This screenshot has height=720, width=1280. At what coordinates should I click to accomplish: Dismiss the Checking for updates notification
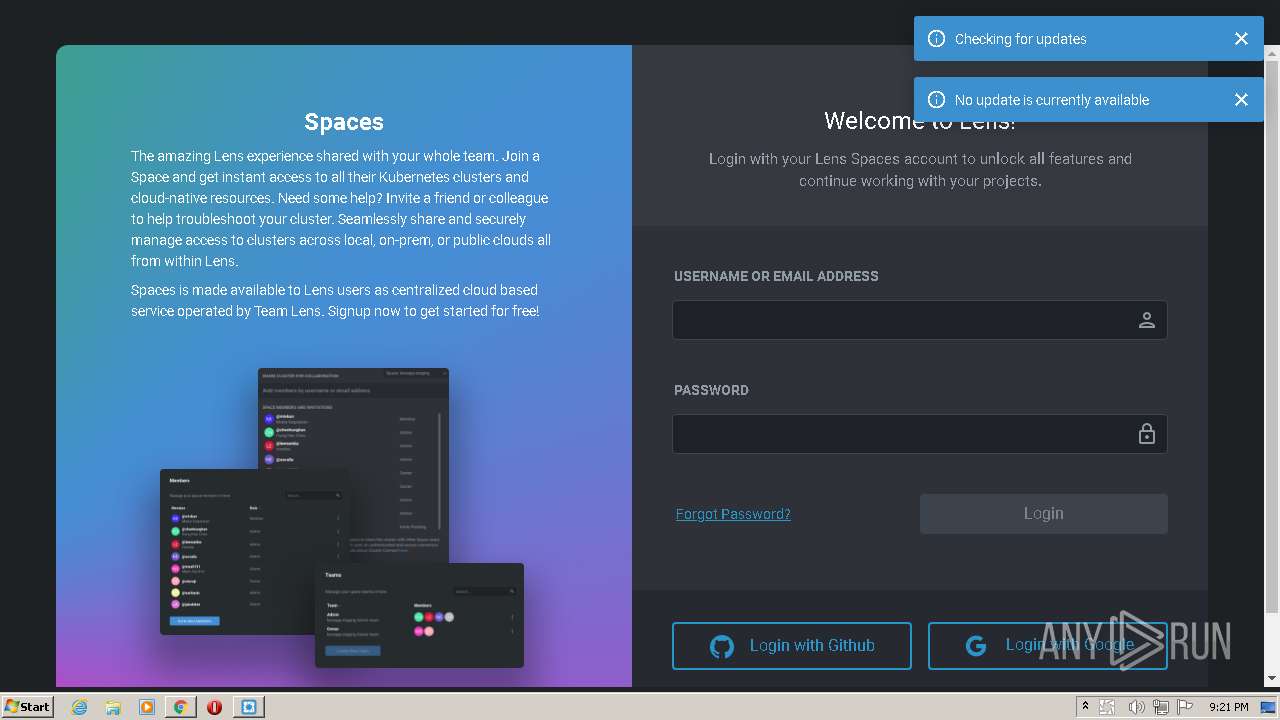coord(1241,39)
